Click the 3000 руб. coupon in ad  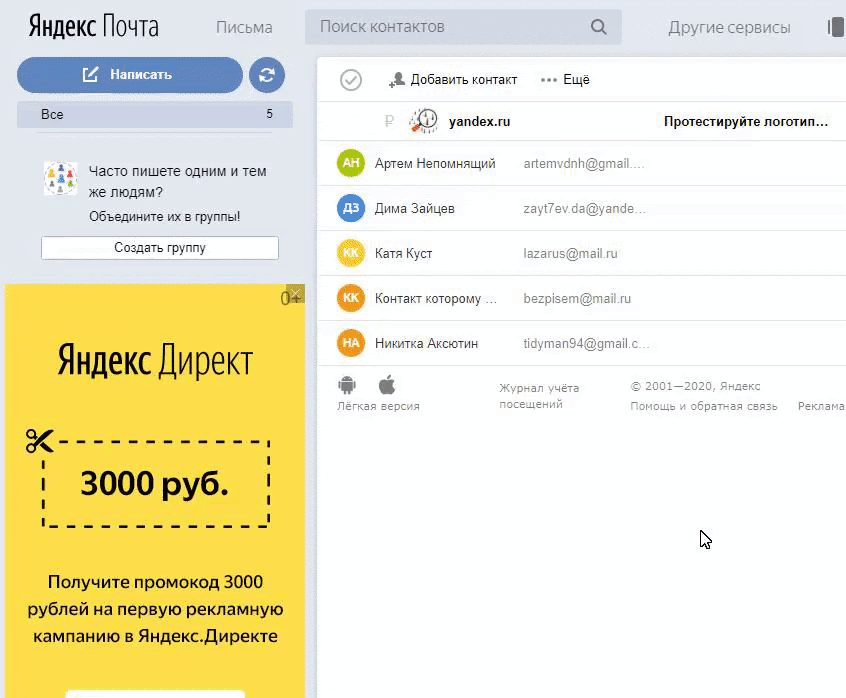click(x=155, y=483)
